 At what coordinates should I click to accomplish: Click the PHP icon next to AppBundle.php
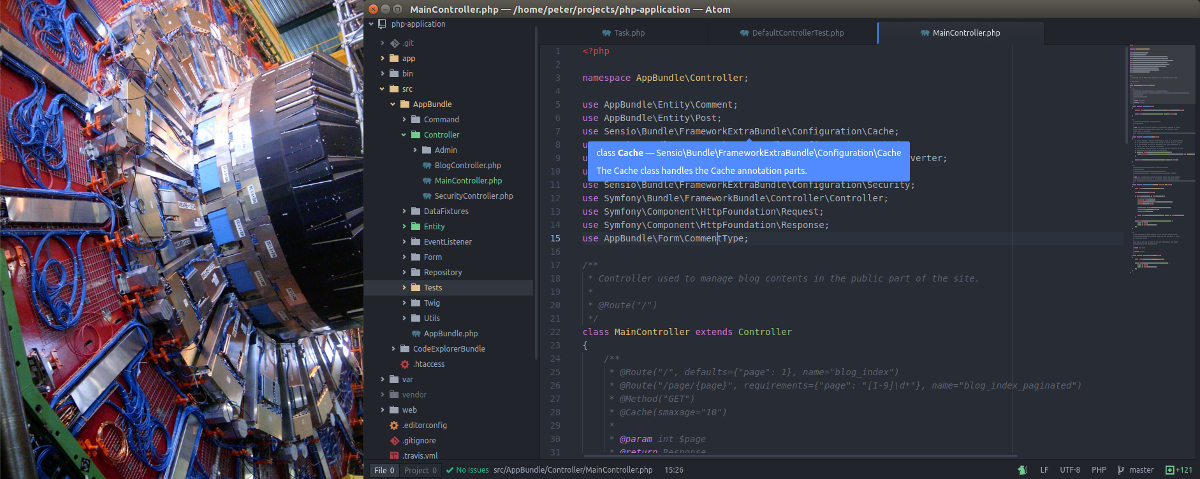point(416,333)
